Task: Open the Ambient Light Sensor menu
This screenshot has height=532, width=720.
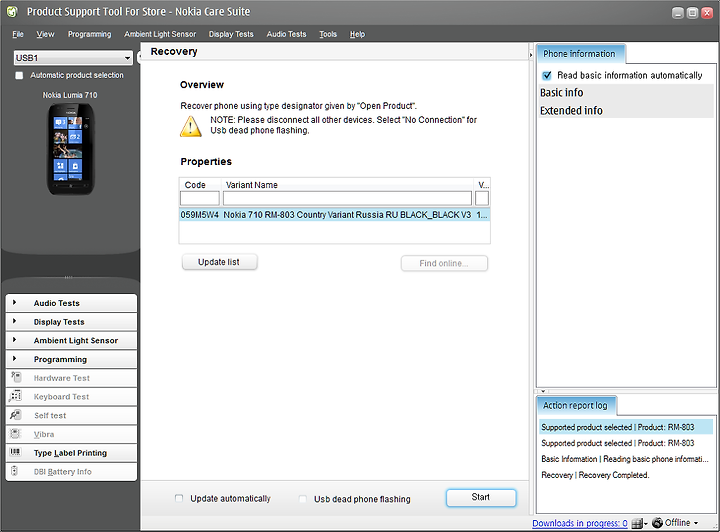Action: [160, 34]
